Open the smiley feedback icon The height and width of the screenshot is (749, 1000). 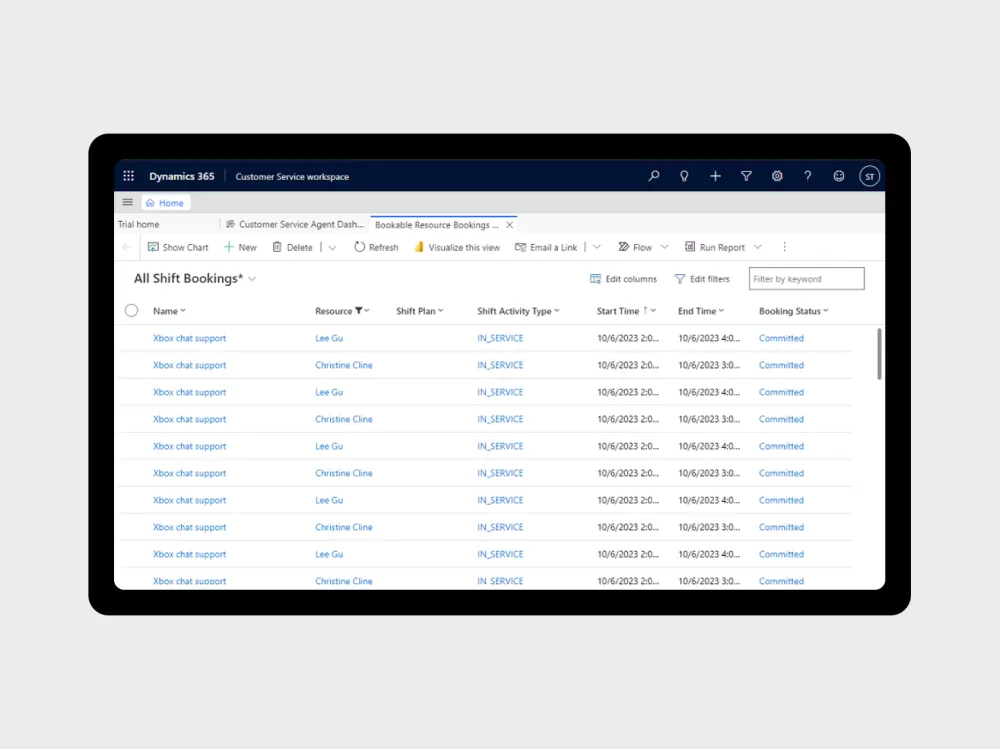[839, 176]
